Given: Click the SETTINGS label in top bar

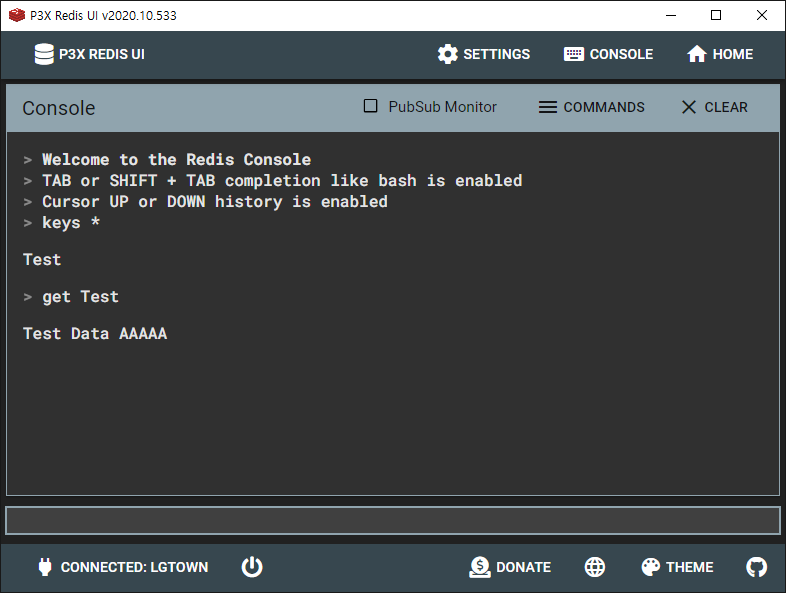Looking at the screenshot, I should coord(496,54).
